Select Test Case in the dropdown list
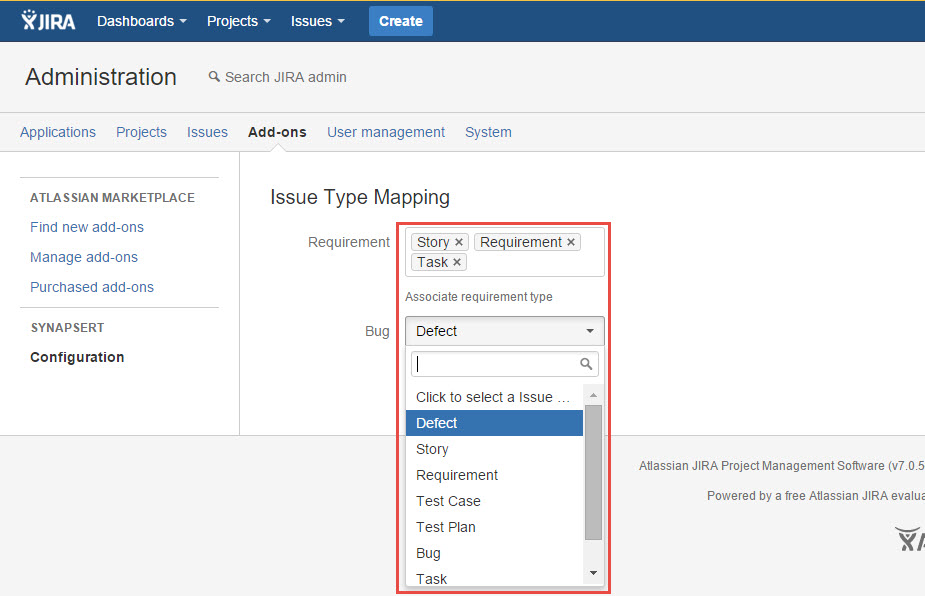This screenshot has width=925, height=596. click(x=494, y=501)
